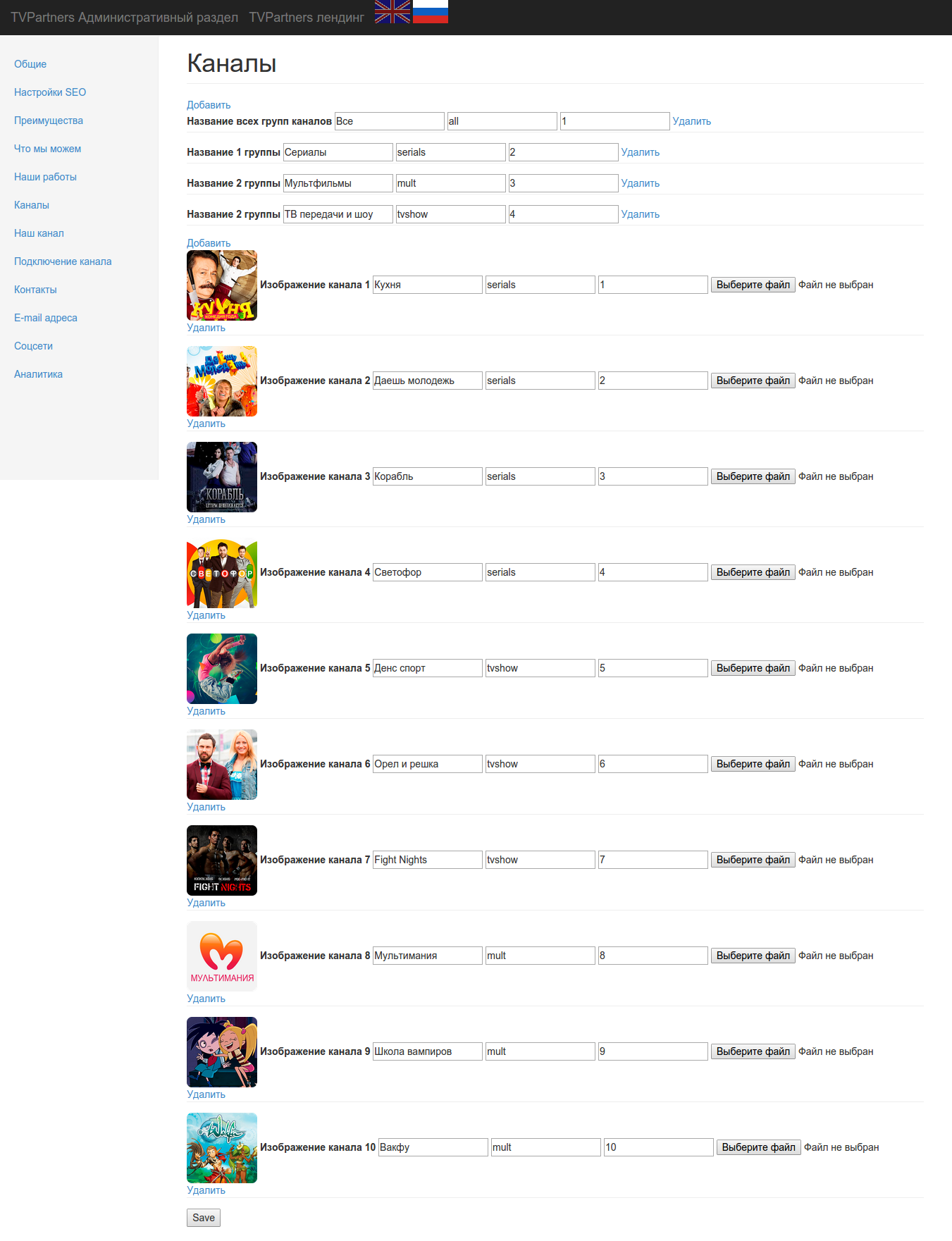Click the Светофор channel image
The width and height of the screenshot is (952, 1241).
[x=222, y=573]
